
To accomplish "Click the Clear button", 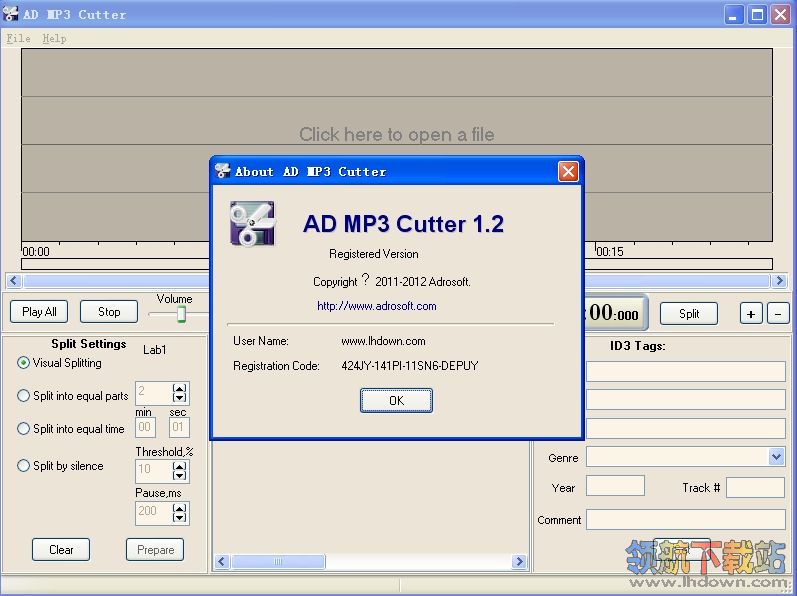I will click(x=61, y=550).
